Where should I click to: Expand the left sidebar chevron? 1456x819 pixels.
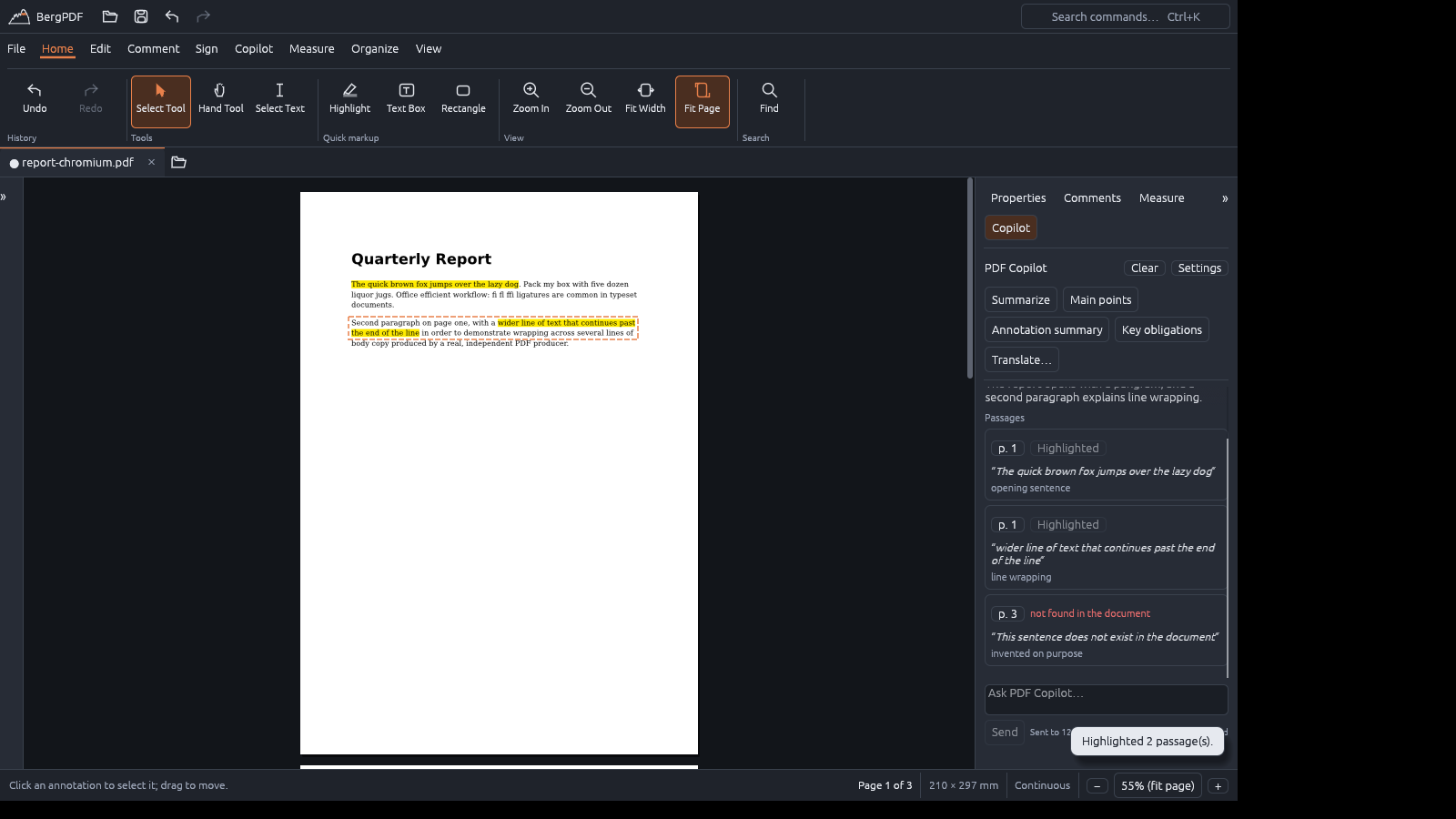click(x=4, y=197)
